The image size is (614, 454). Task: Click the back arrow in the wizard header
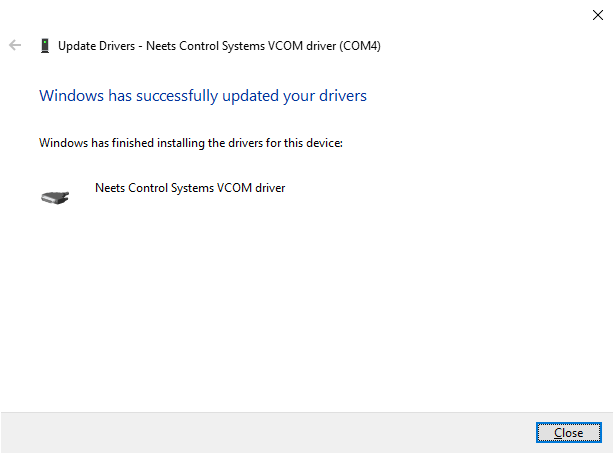point(15,45)
